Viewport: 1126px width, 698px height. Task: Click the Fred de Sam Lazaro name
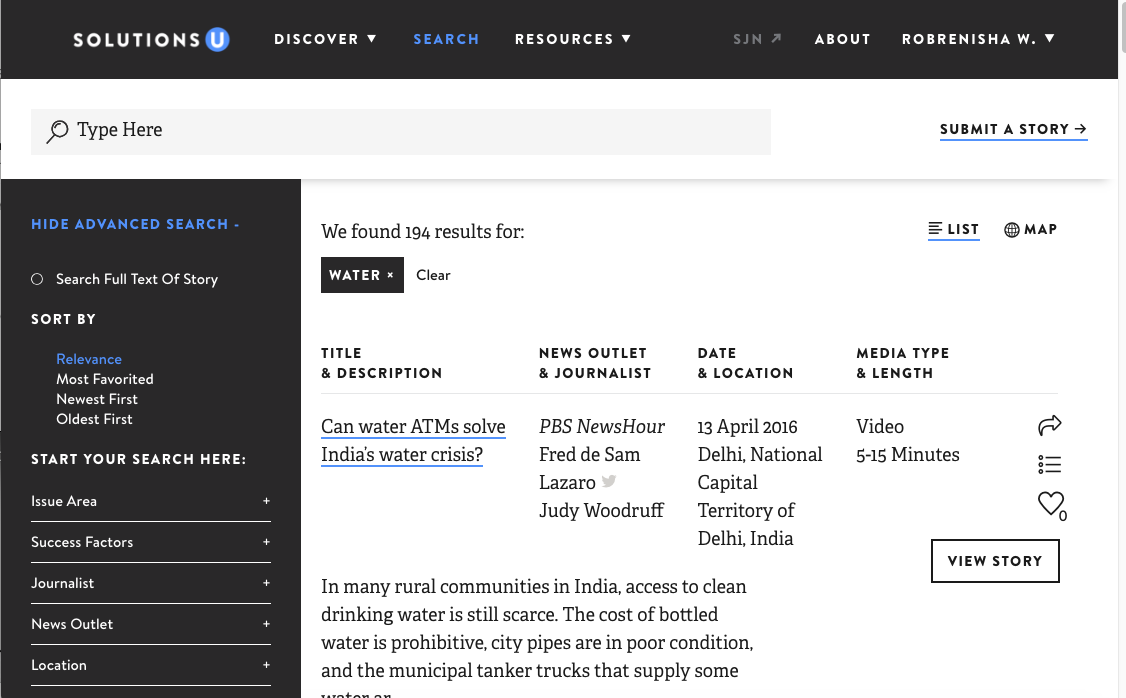point(590,468)
